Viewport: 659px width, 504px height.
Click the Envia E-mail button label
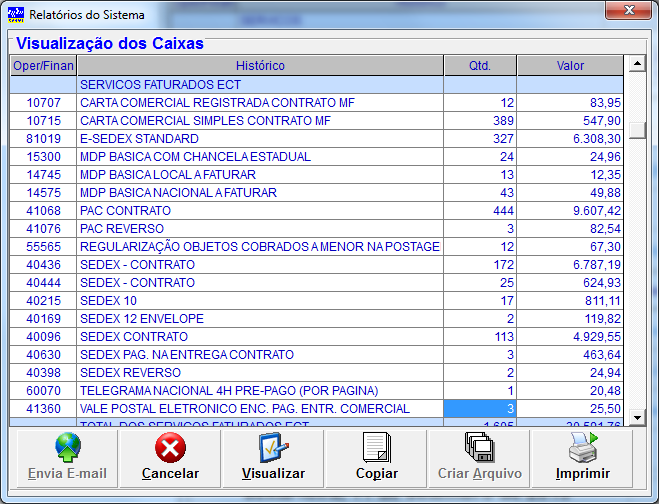click(67, 473)
